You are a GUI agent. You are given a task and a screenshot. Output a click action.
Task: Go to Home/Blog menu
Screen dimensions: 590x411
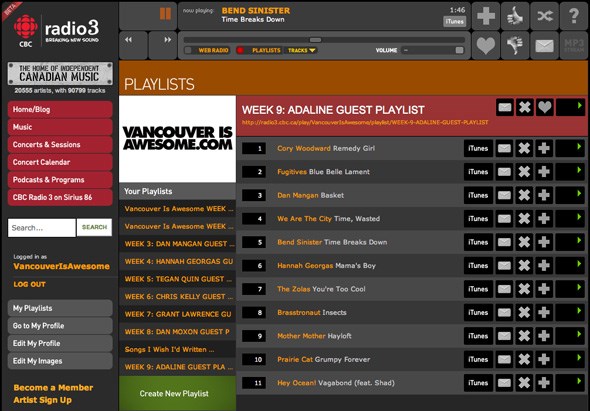(60, 110)
